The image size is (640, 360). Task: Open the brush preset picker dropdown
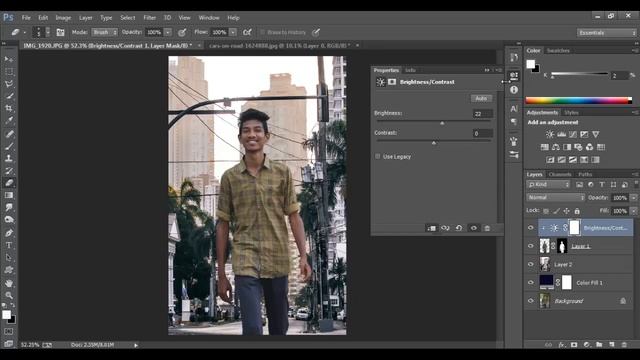(x=48, y=32)
